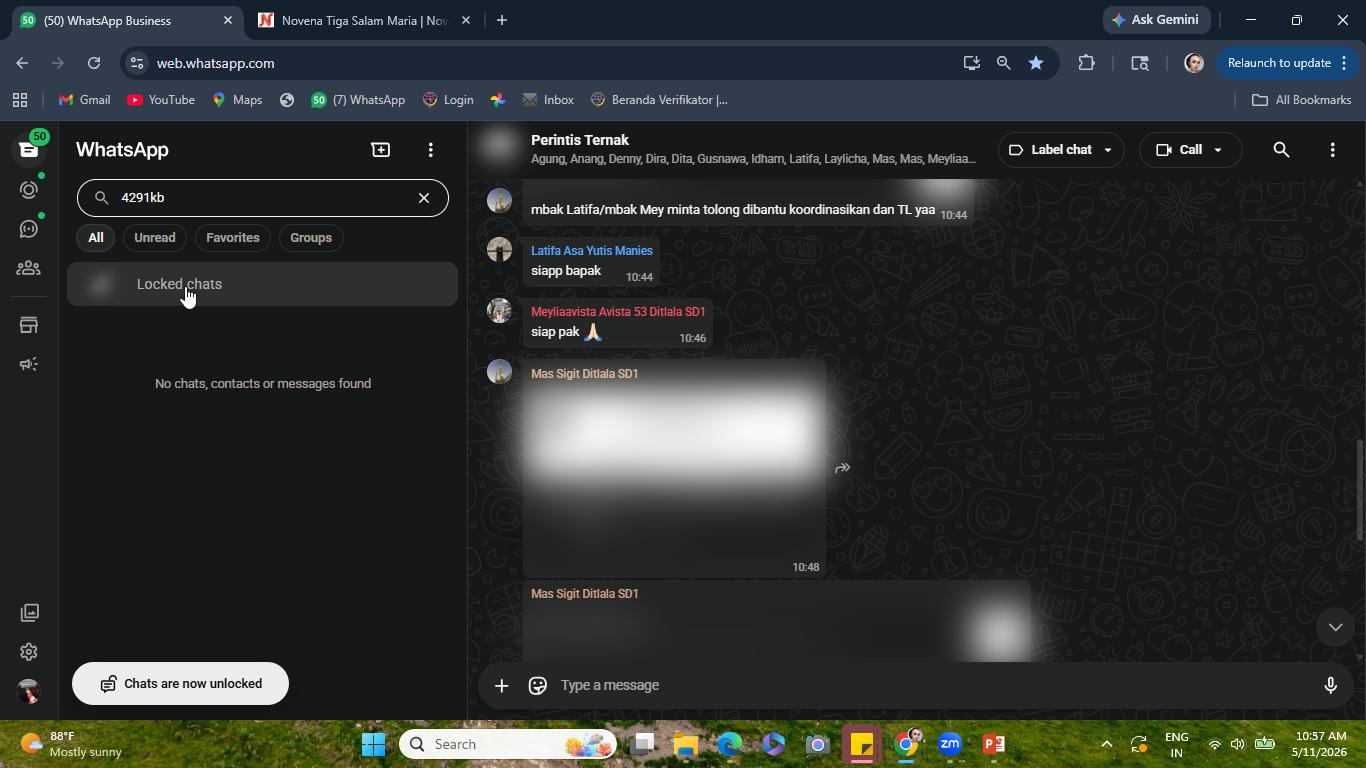1366x768 pixels.
Task: Open Latifa Asa Yutis Manies sender name
Action: [592, 251]
